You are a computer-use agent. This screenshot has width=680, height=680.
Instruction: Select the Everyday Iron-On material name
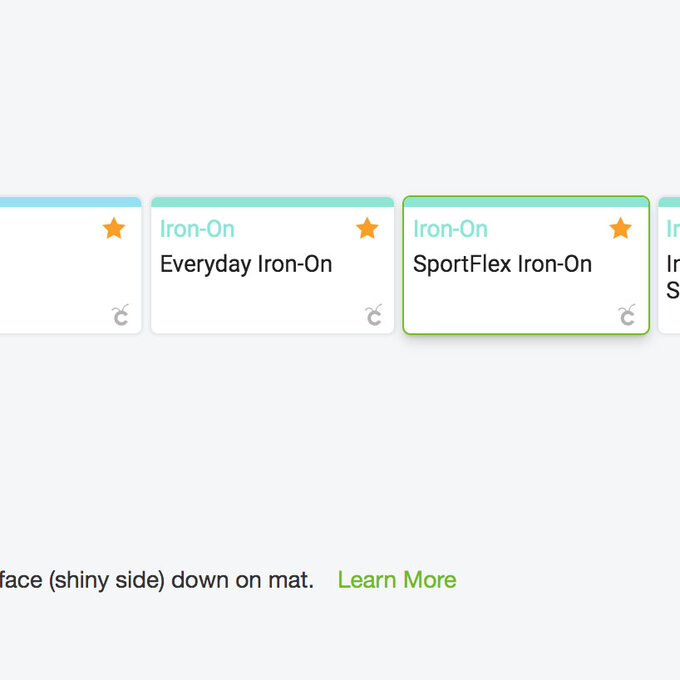tap(246, 264)
